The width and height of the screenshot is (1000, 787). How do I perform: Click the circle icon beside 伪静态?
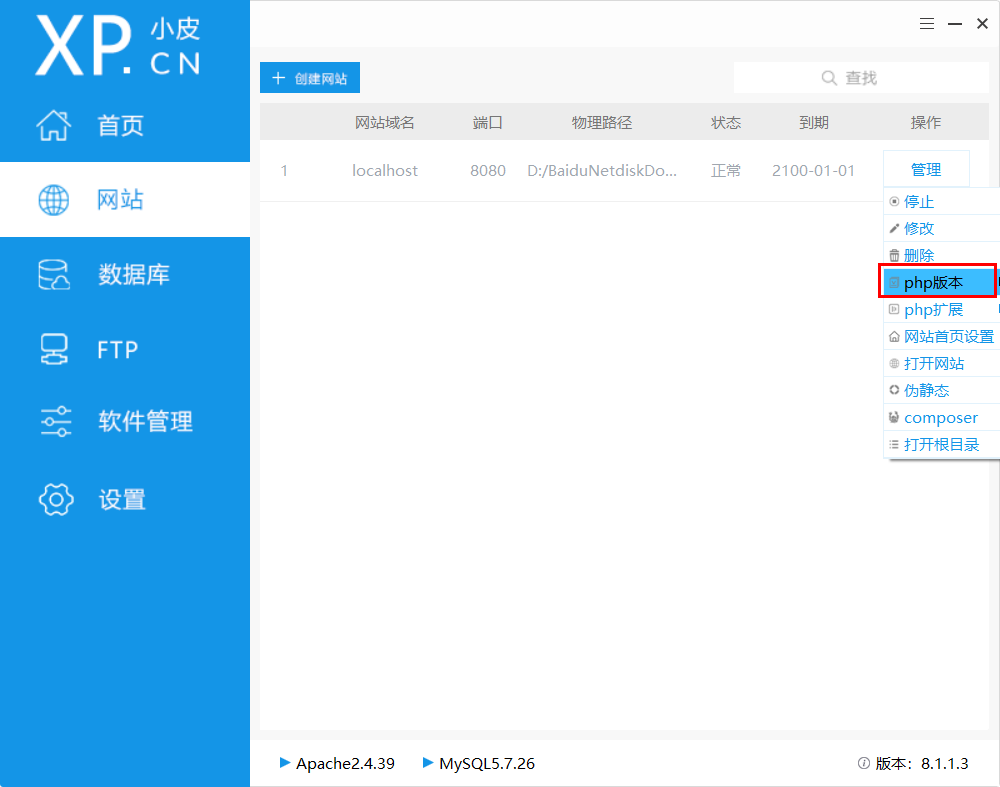pos(894,390)
